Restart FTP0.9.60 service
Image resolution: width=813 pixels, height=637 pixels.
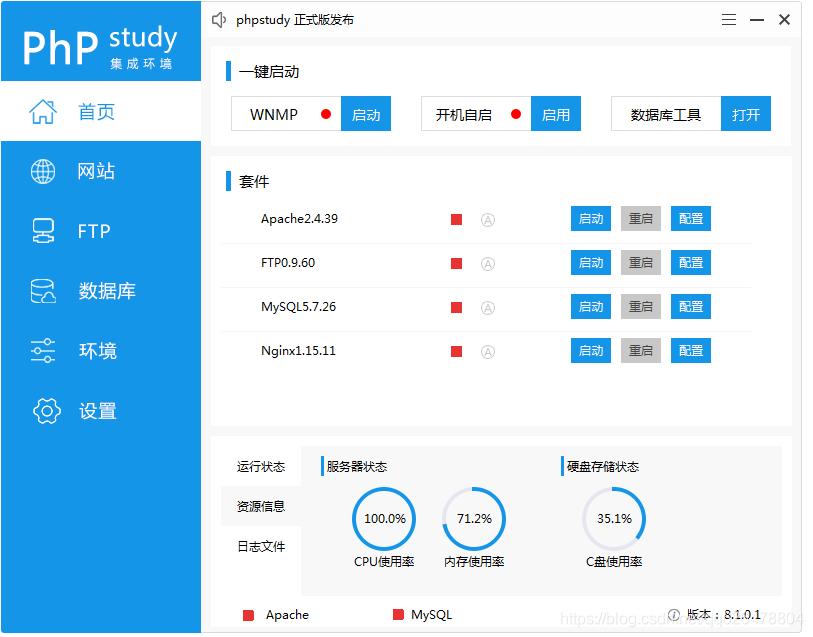click(641, 263)
